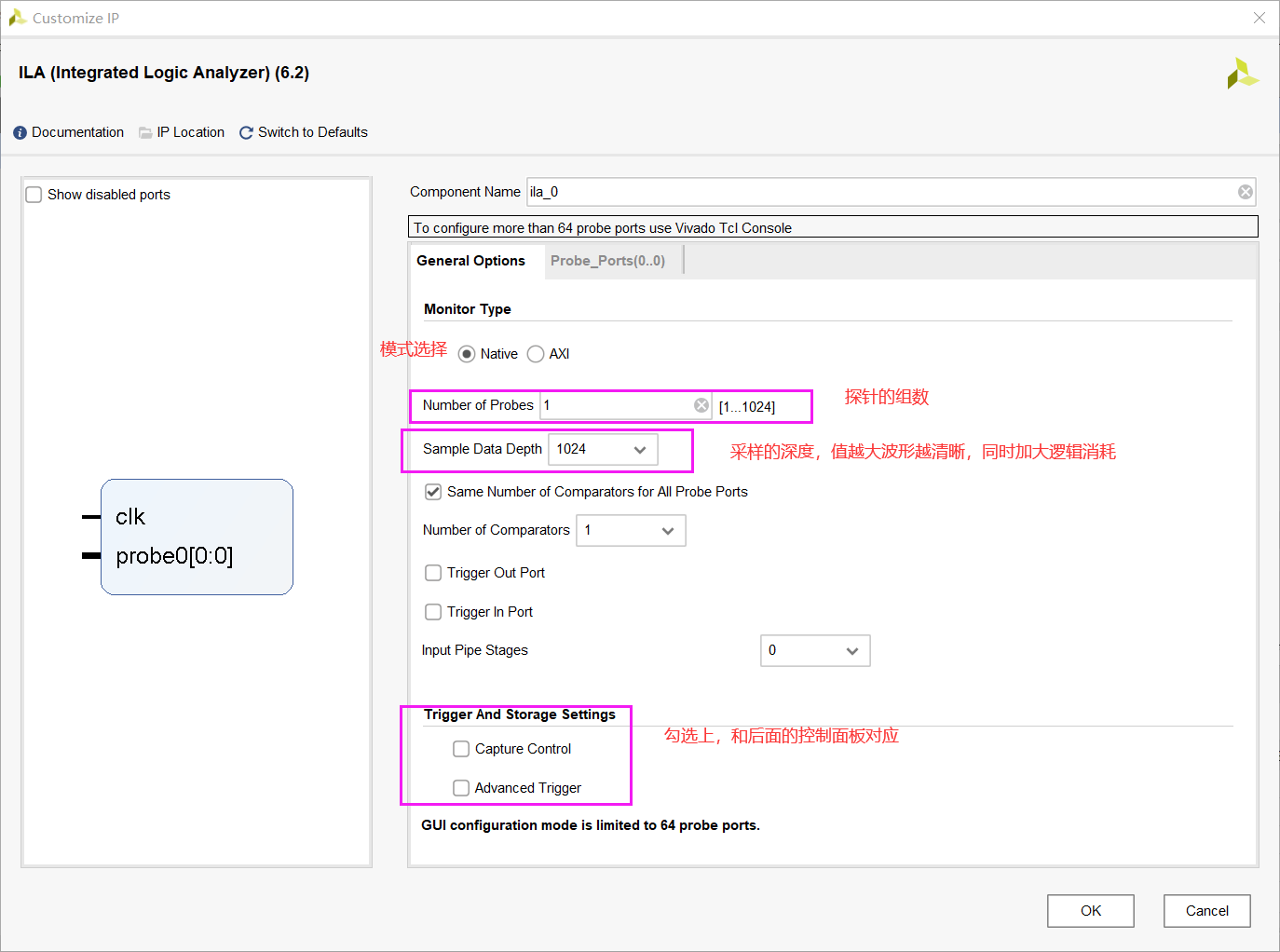1280x952 pixels.
Task: Click the OK button
Action: pos(1091,911)
